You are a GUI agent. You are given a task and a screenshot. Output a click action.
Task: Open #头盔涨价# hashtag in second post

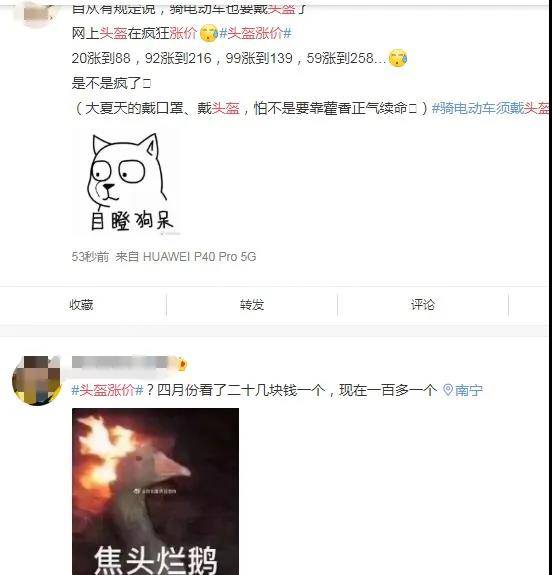(107, 390)
